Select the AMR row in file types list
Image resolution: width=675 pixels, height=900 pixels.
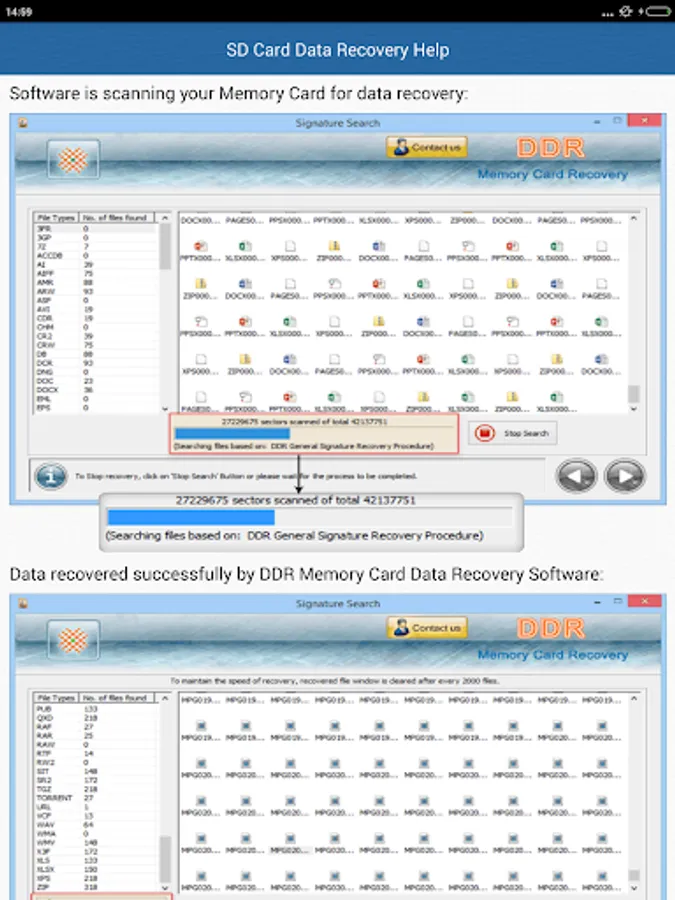click(95, 282)
